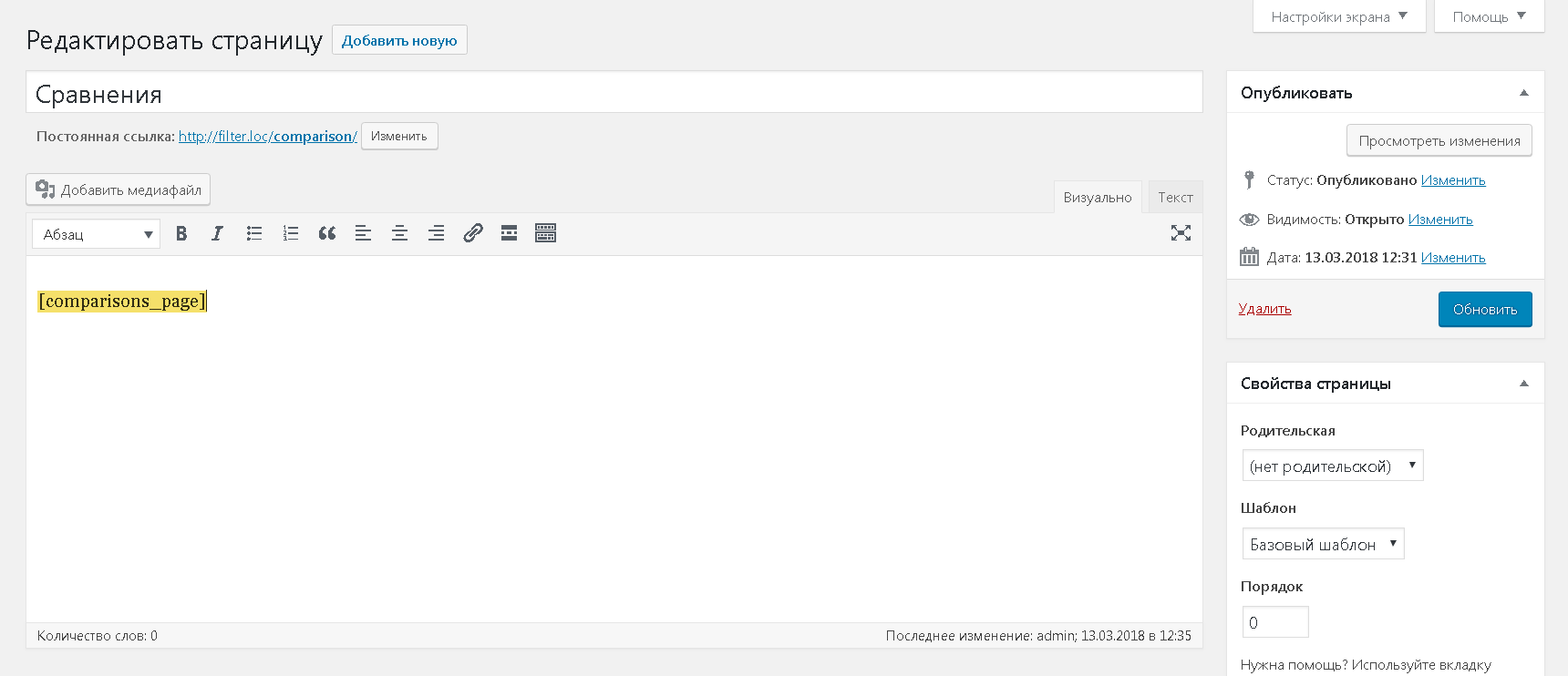1568x676 pixels.
Task: Switch to the Текст editor tab
Action: tap(1175, 197)
